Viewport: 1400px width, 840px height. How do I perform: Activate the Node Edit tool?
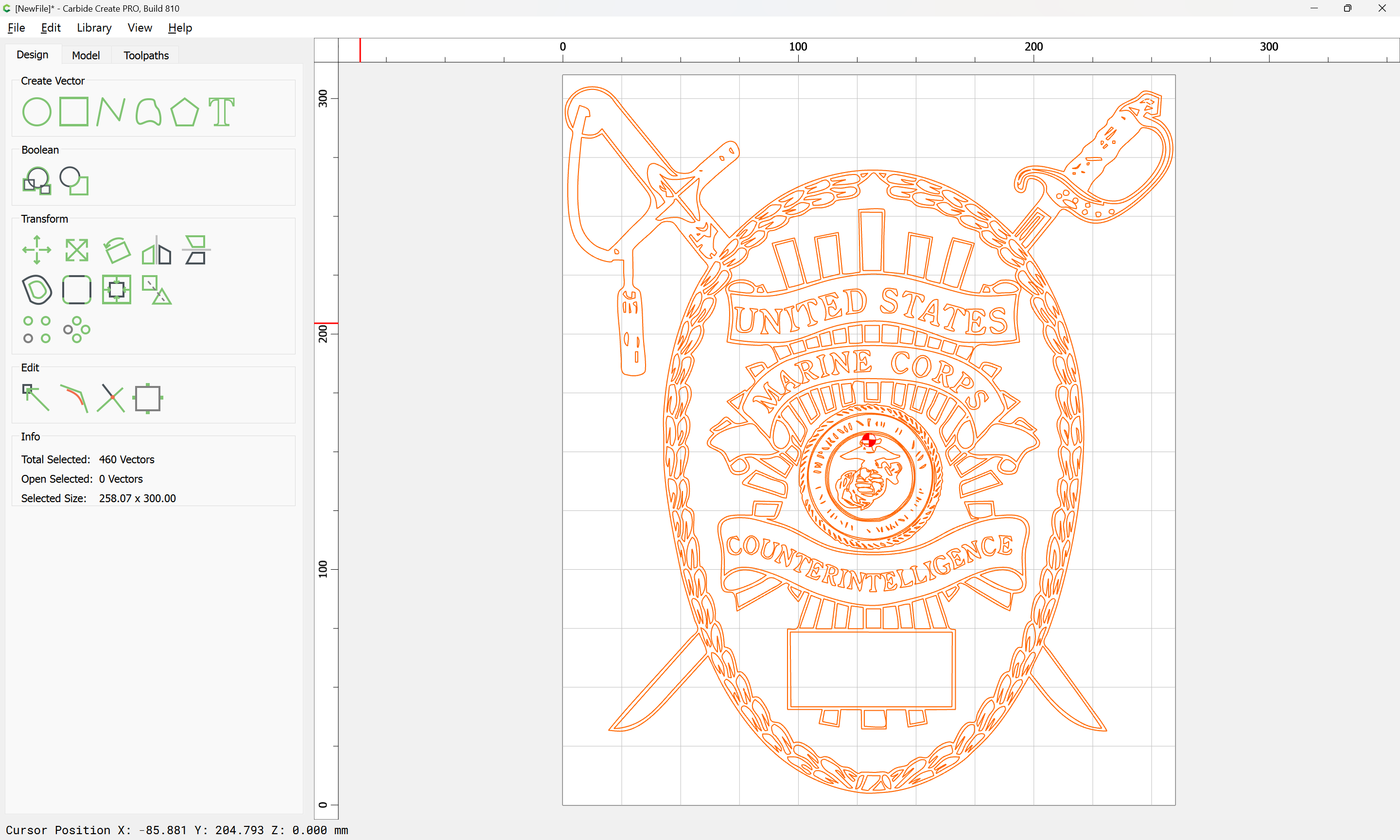coord(35,398)
